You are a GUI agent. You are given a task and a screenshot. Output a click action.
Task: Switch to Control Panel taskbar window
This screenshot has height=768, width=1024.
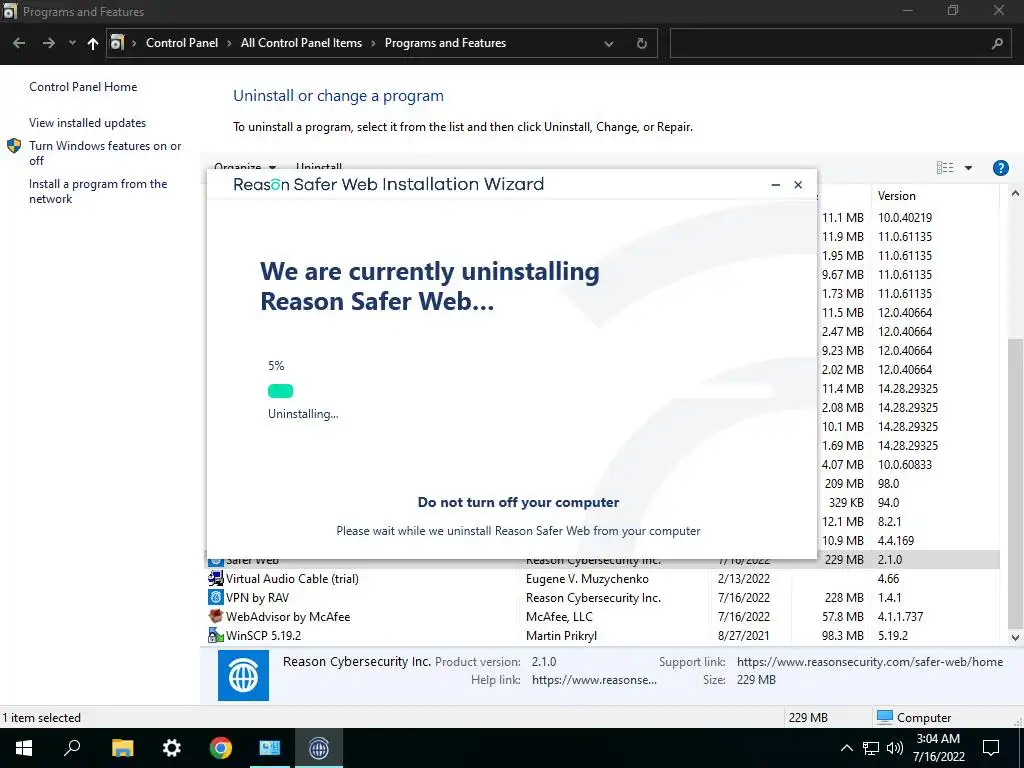pyautogui.click(x=269, y=748)
